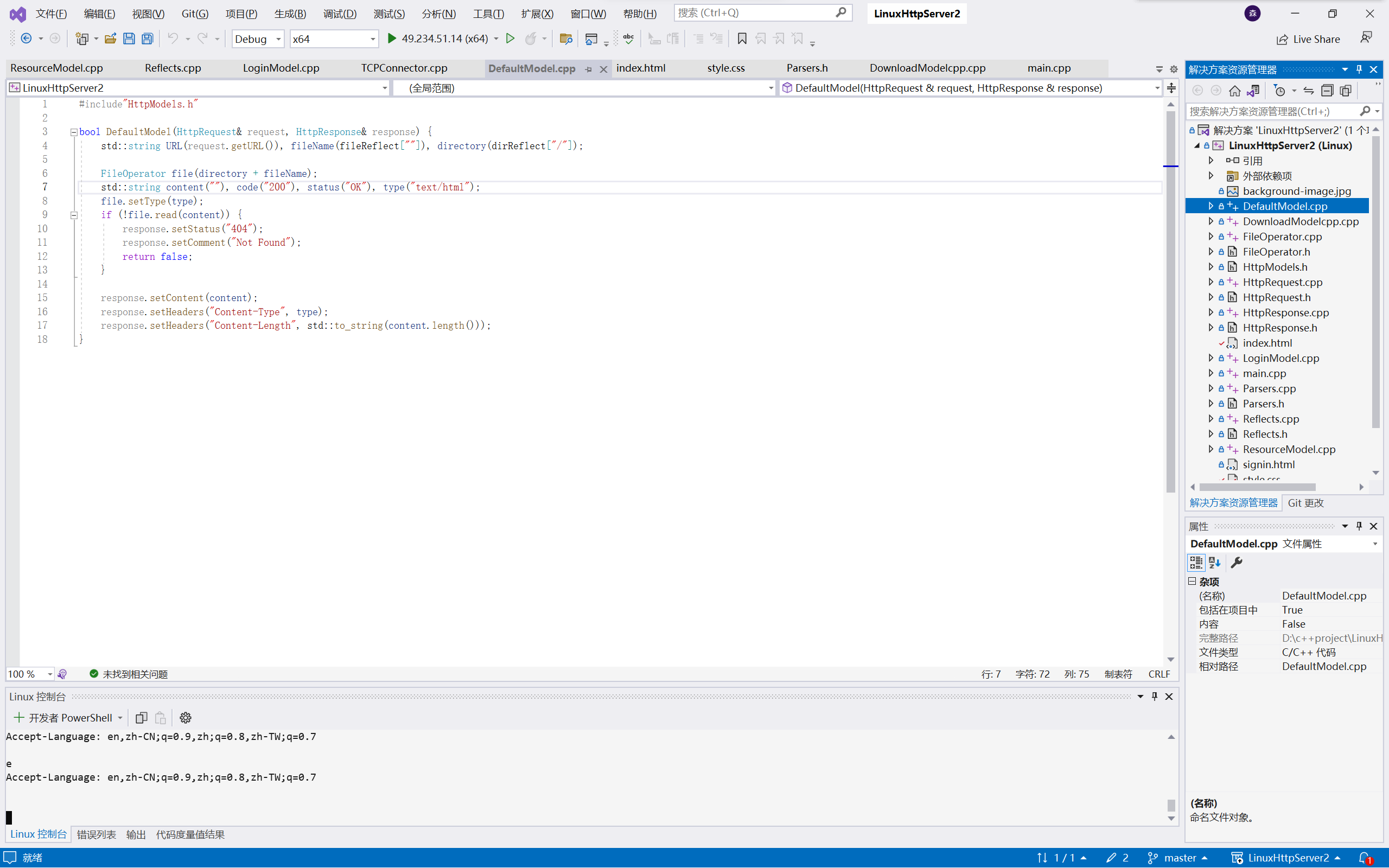Click the LinuxHttpServer2 repository in status bar
The image size is (1389, 868).
(1286, 858)
